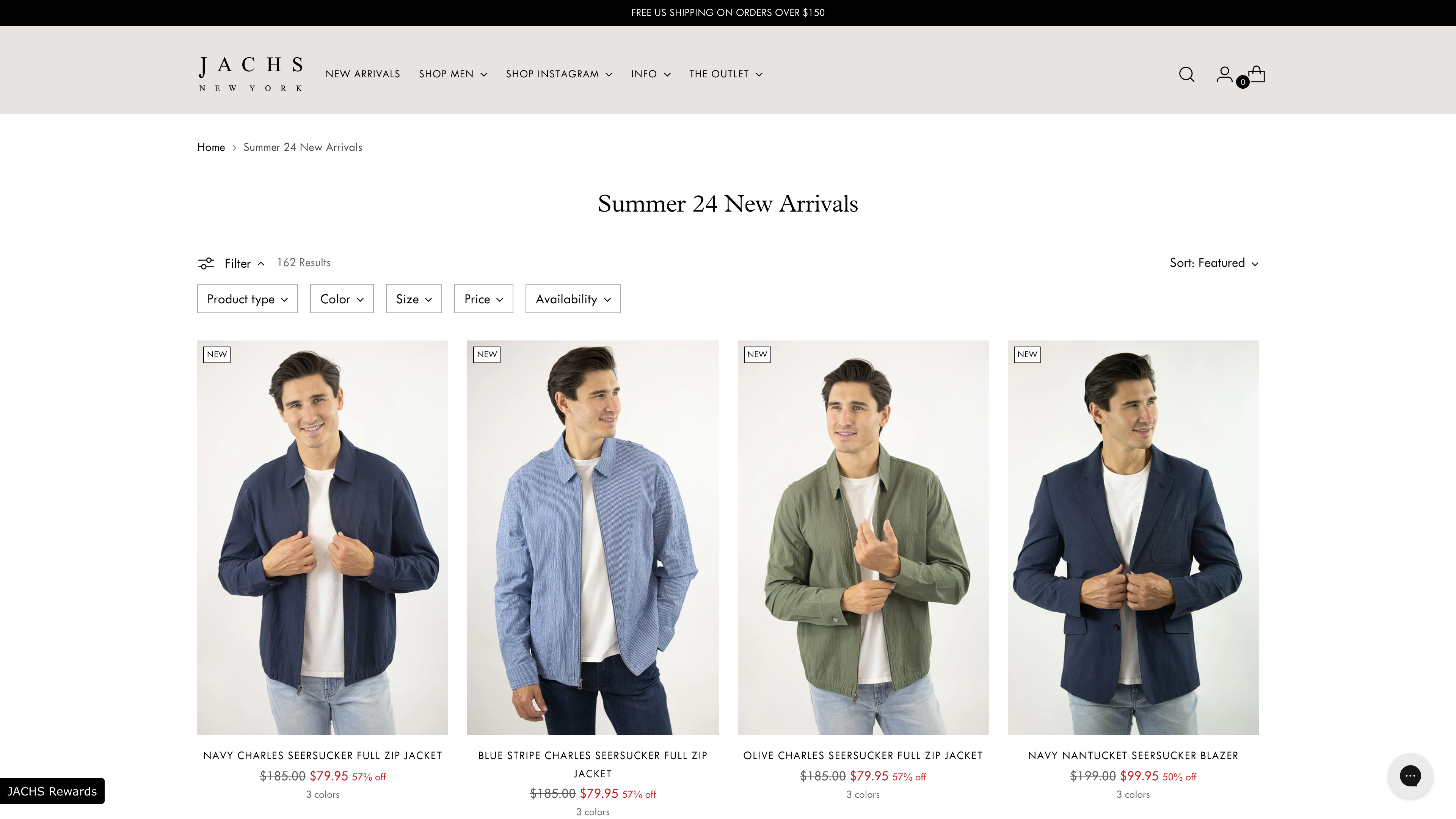
Task: Open the search icon
Action: (1186, 74)
